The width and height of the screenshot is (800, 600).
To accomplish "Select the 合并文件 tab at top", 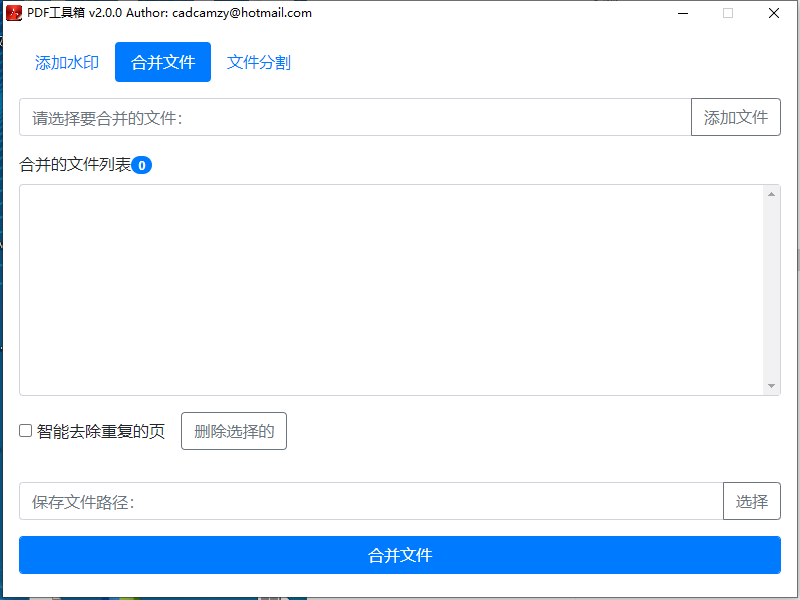I will 163,62.
